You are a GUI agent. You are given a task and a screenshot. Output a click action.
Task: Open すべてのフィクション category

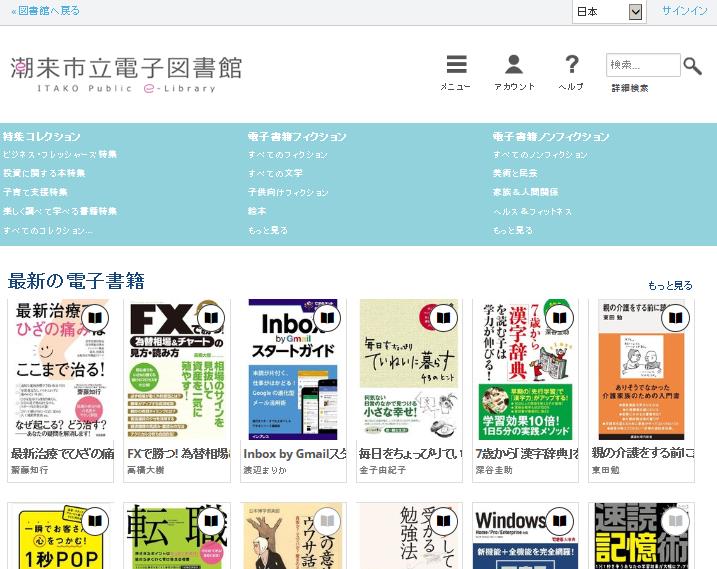coord(288,155)
